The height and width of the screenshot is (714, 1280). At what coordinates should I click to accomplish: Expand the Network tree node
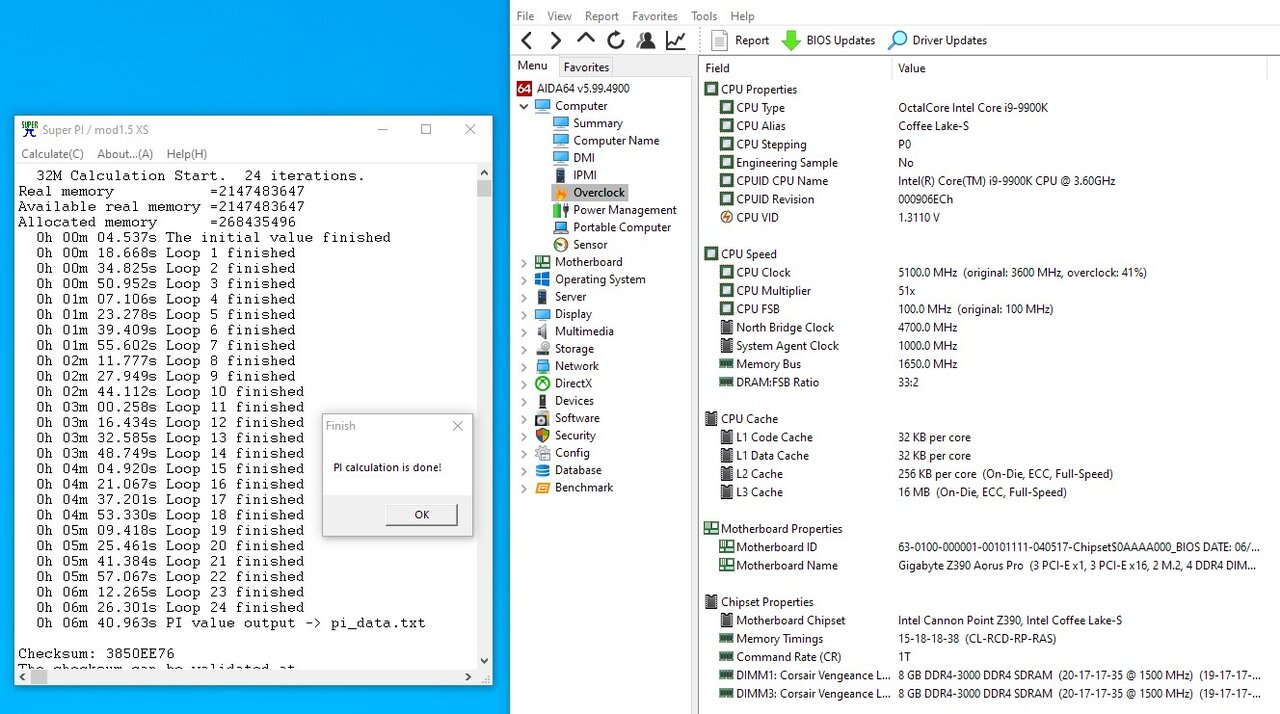[x=523, y=366]
